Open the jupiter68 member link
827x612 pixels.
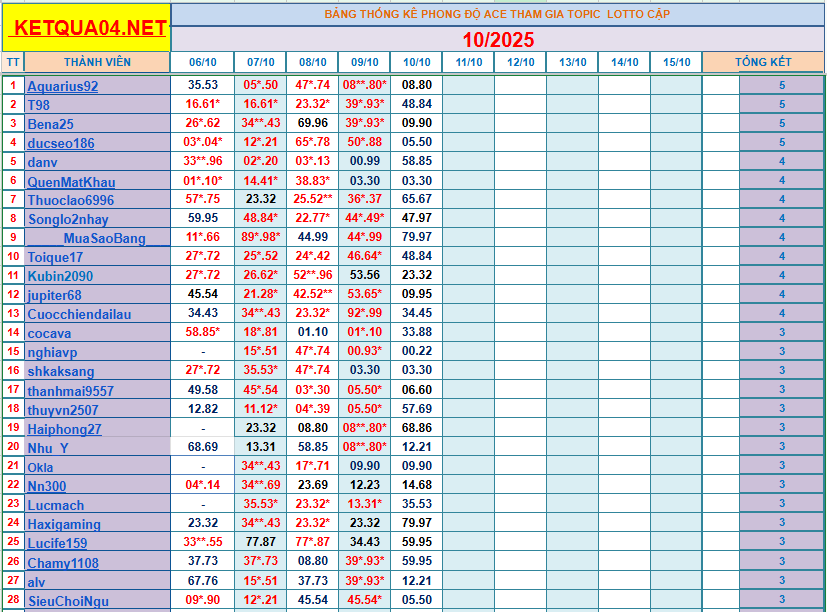pyautogui.click(x=54, y=295)
